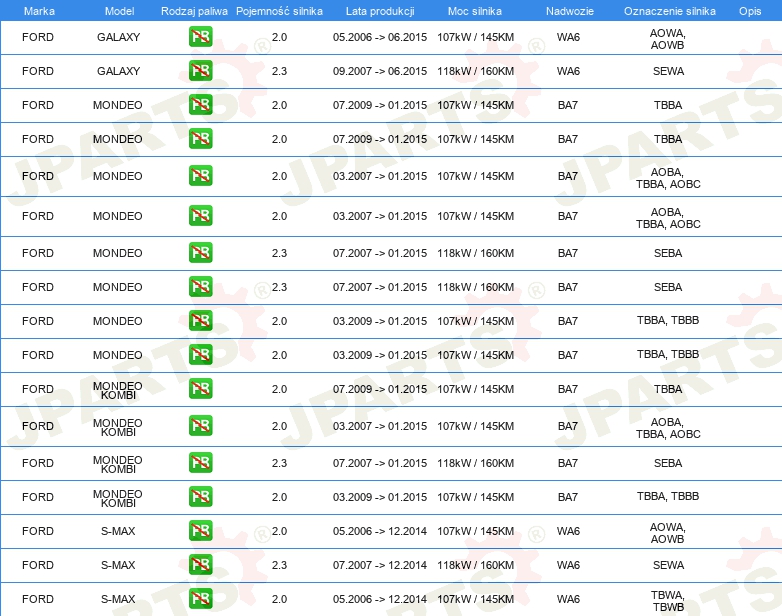
Task: Click the Nadwozie column header
Action: point(570,11)
